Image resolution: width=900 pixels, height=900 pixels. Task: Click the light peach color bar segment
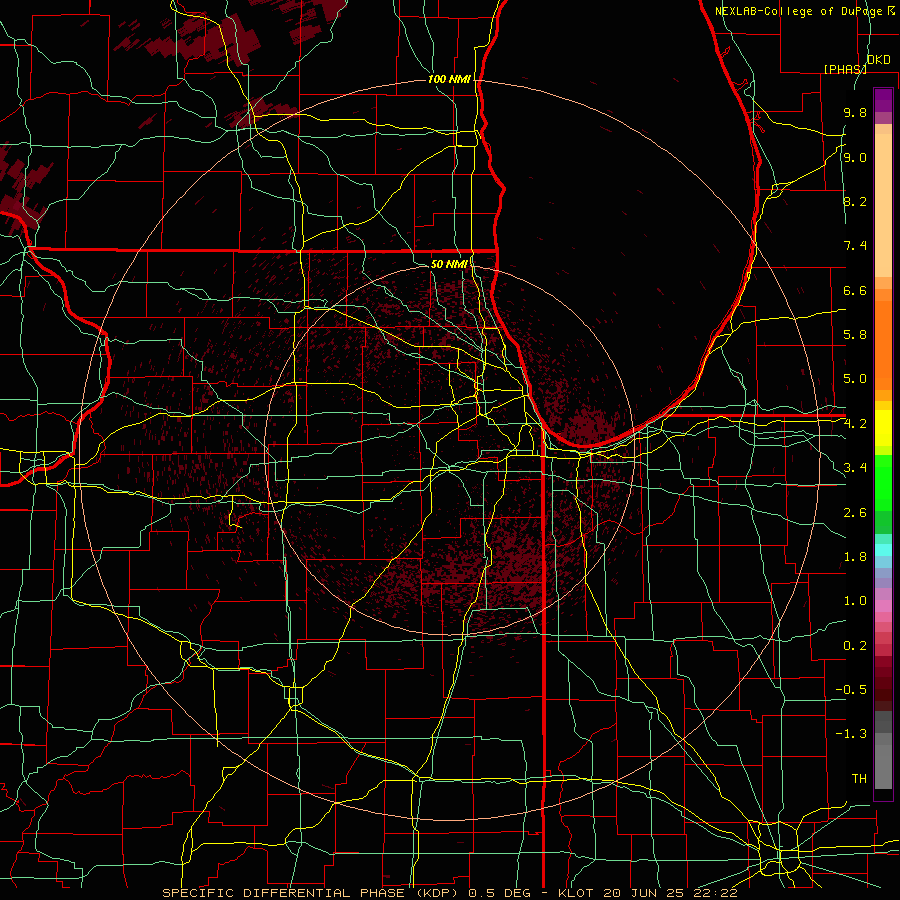(883, 205)
